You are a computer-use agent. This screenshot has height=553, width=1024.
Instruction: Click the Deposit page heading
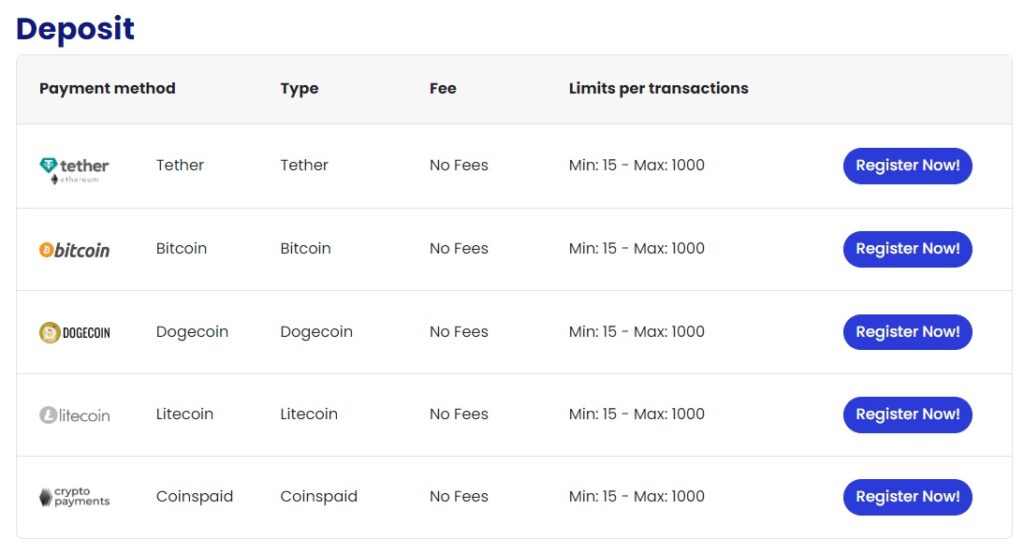click(75, 29)
